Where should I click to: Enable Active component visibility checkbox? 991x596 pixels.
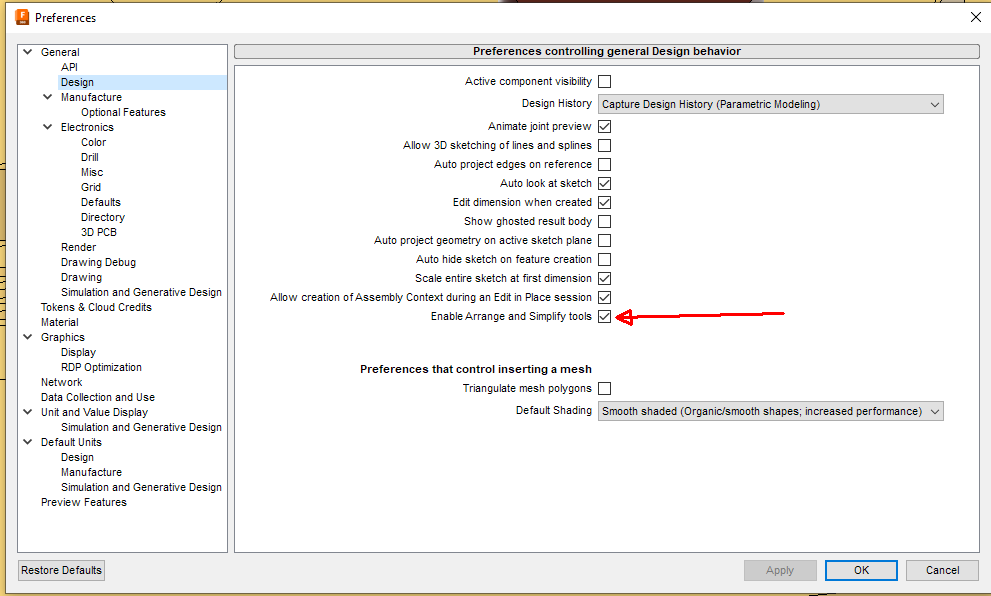click(x=604, y=82)
